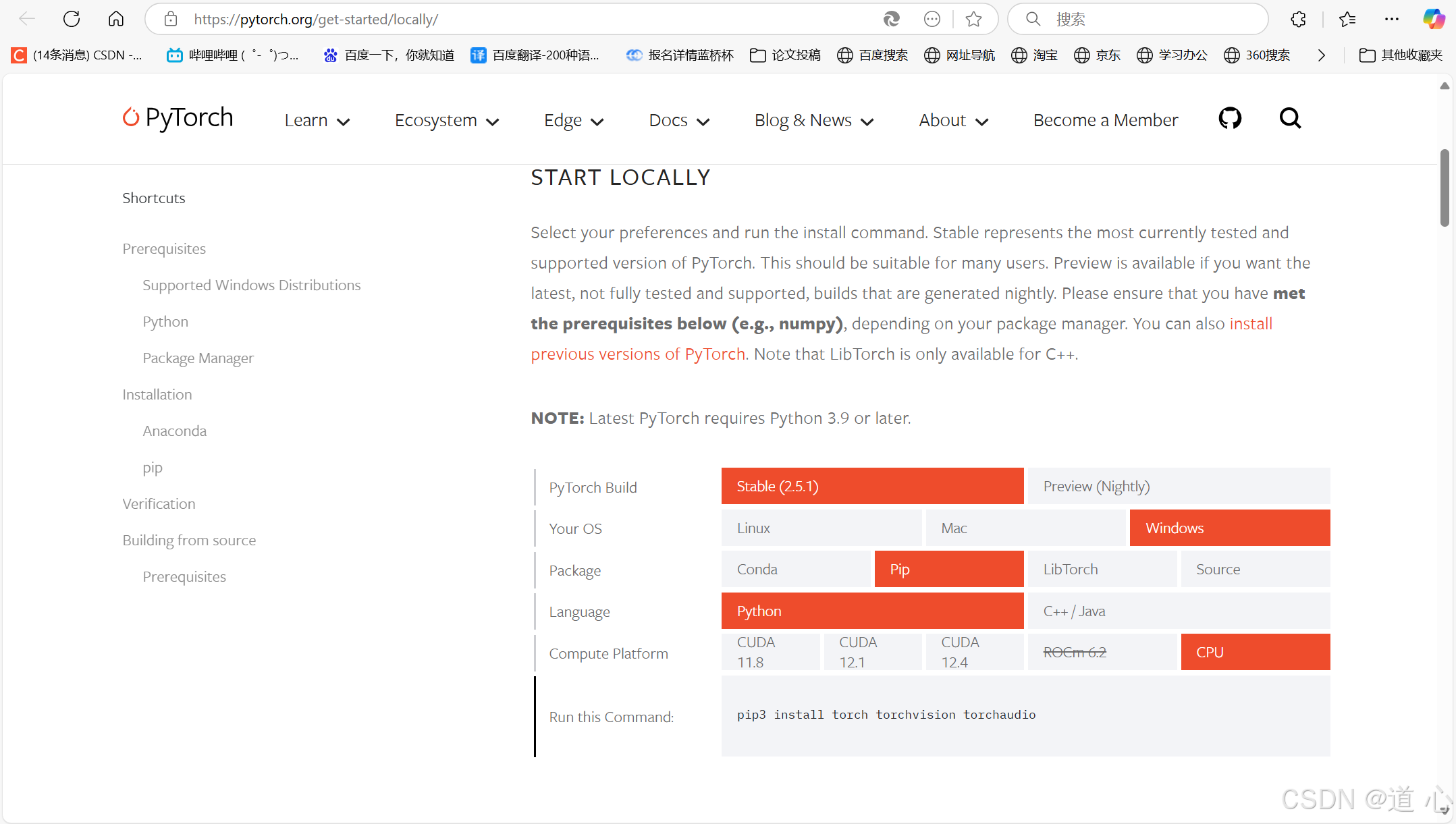
Task: Open the Blog & News menu
Action: (814, 120)
